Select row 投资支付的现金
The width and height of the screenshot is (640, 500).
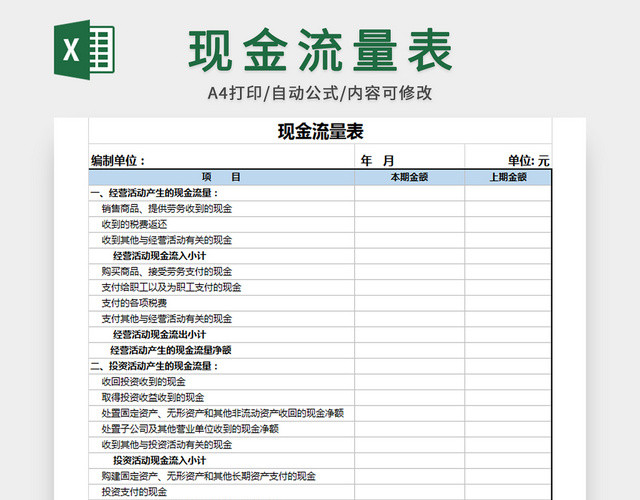[x=320, y=492]
